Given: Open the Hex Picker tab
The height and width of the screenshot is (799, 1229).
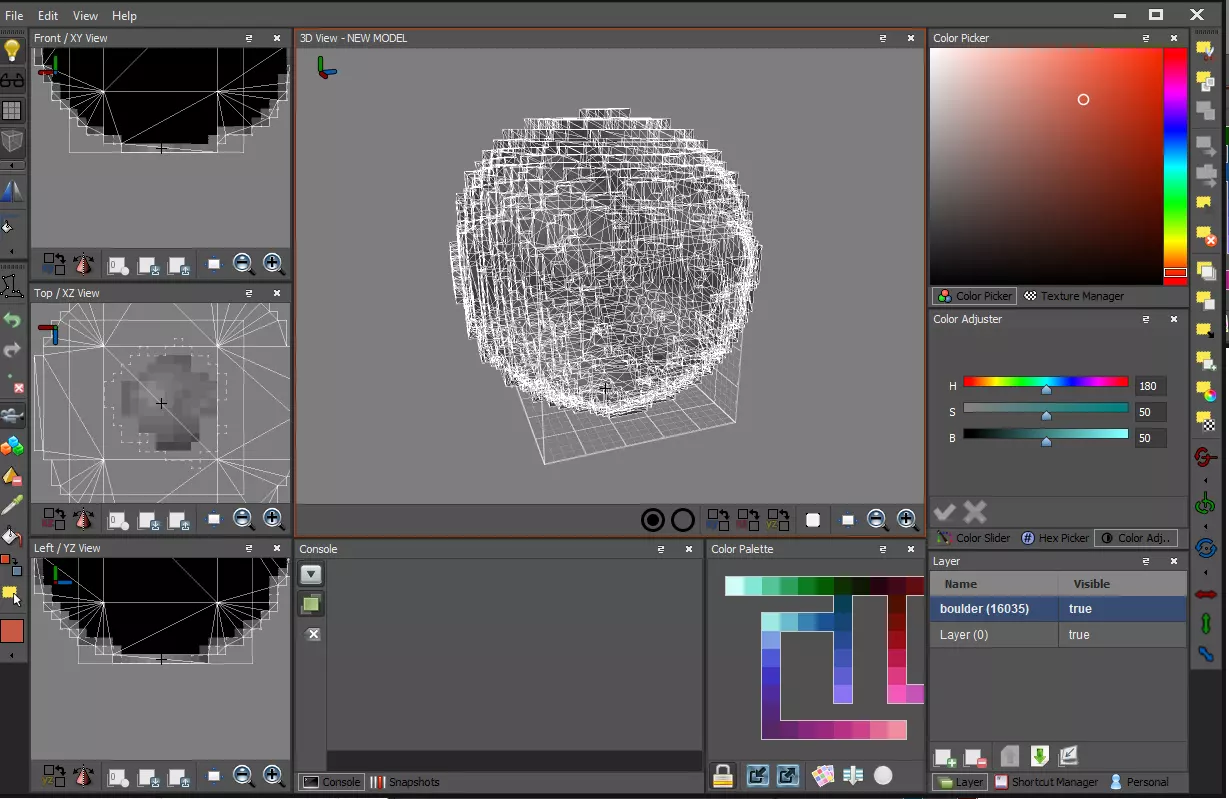Looking at the screenshot, I should point(1055,538).
